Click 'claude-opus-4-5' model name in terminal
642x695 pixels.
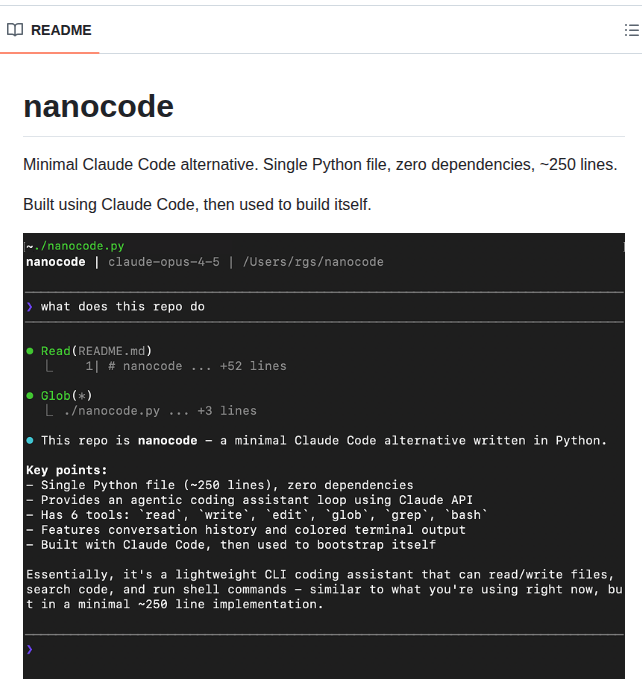164,262
